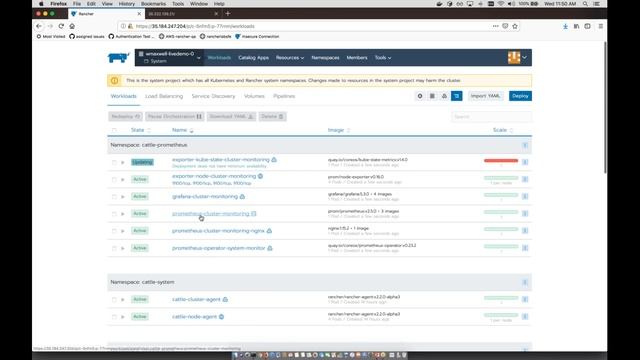
Task: Open action menu for grafana-cluster-monitoring row
Action: click(x=525, y=196)
